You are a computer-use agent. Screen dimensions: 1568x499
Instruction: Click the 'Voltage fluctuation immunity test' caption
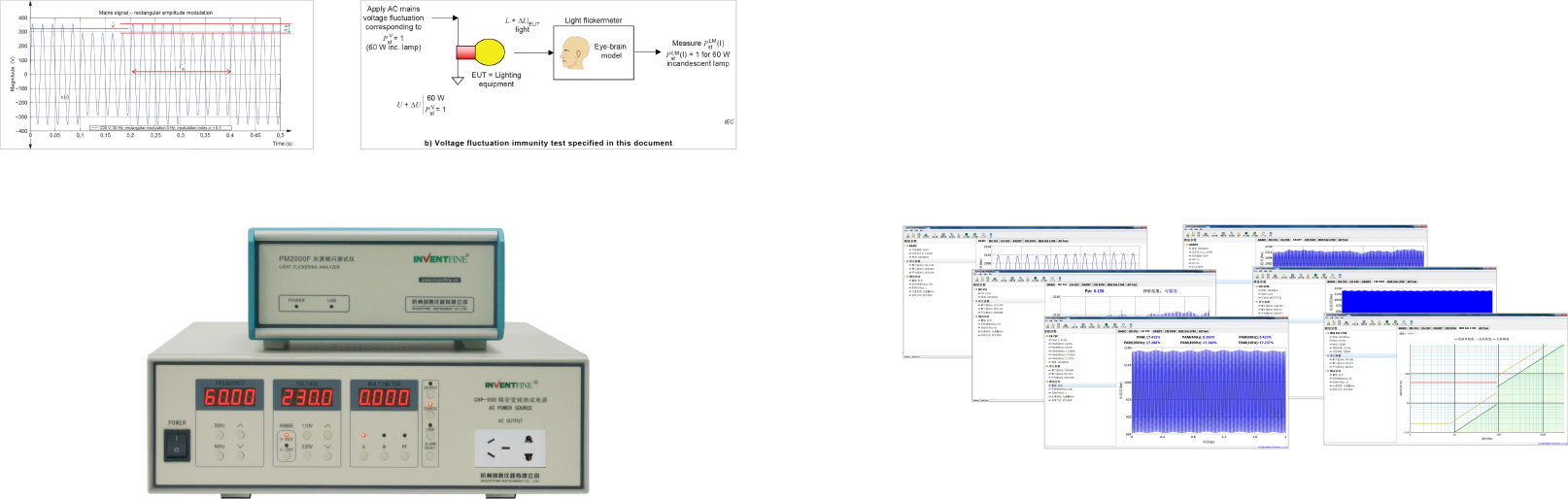(548, 143)
